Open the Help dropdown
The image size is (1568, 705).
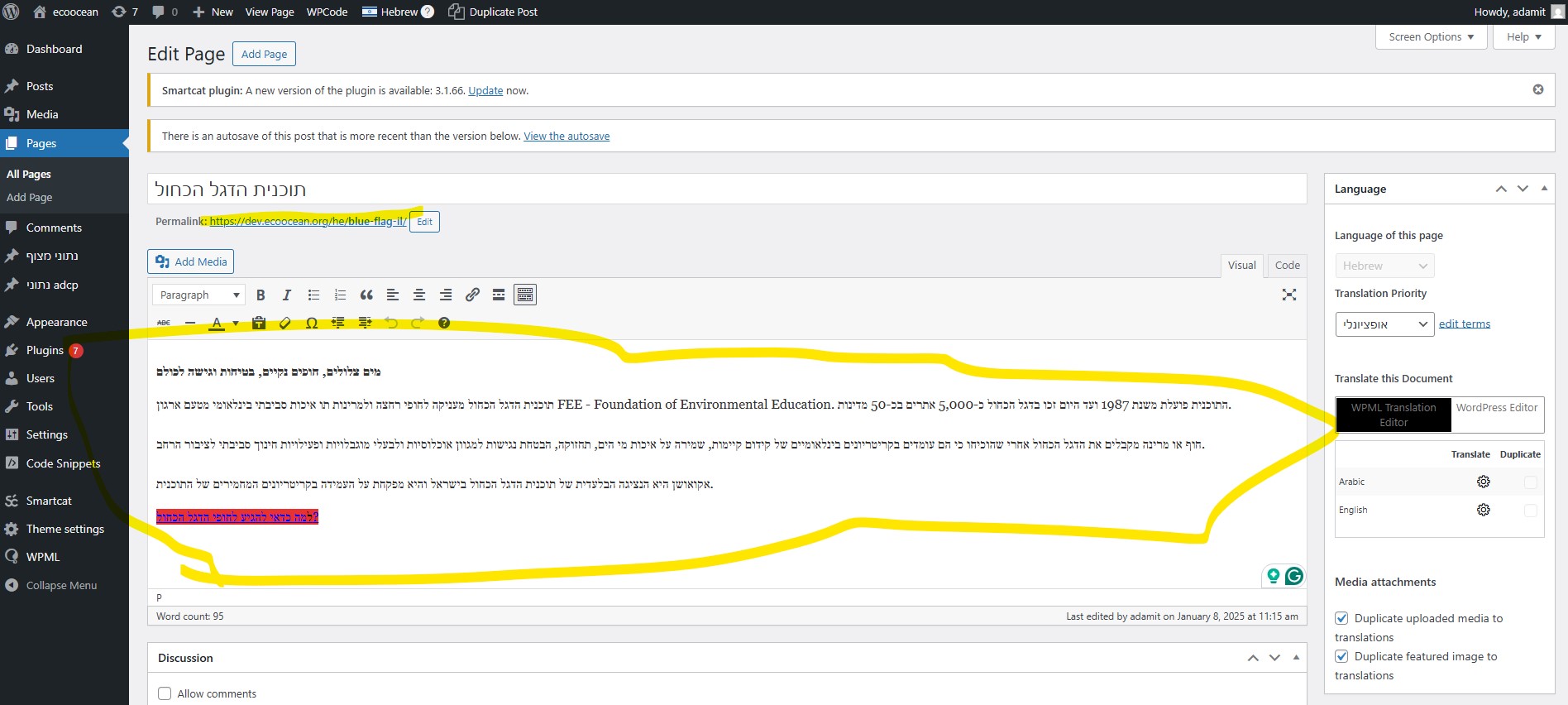click(x=1524, y=36)
